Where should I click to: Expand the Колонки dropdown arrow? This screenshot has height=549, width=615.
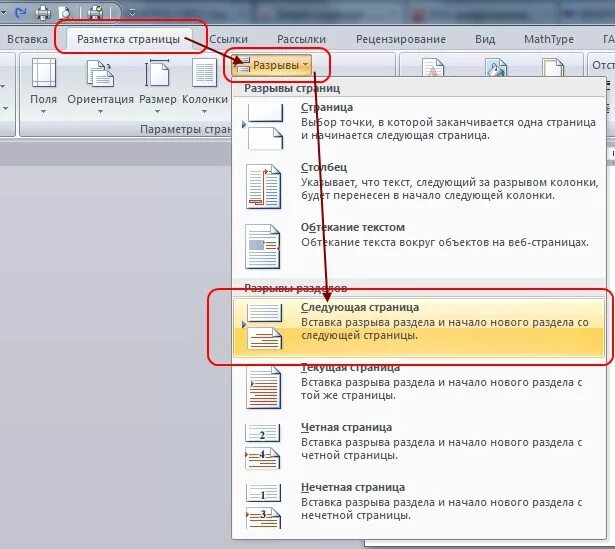tap(204, 112)
